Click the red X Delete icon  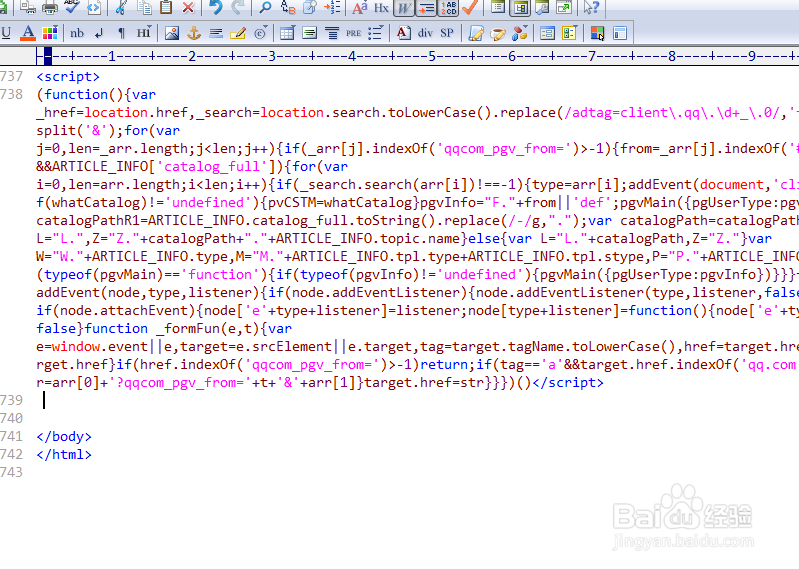tap(189, 7)
